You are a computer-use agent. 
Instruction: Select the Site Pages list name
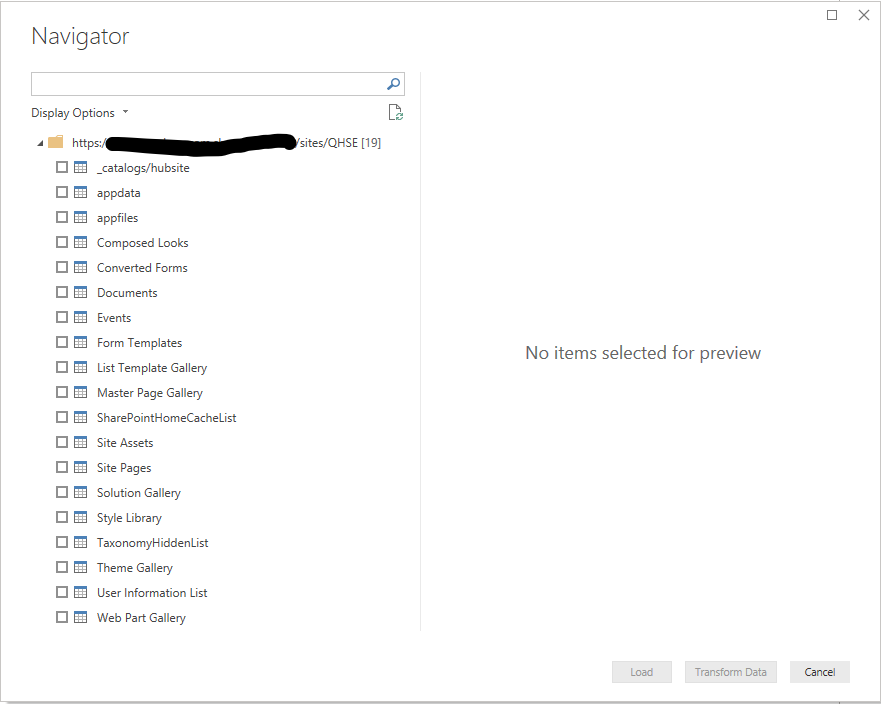pos(124,467)
